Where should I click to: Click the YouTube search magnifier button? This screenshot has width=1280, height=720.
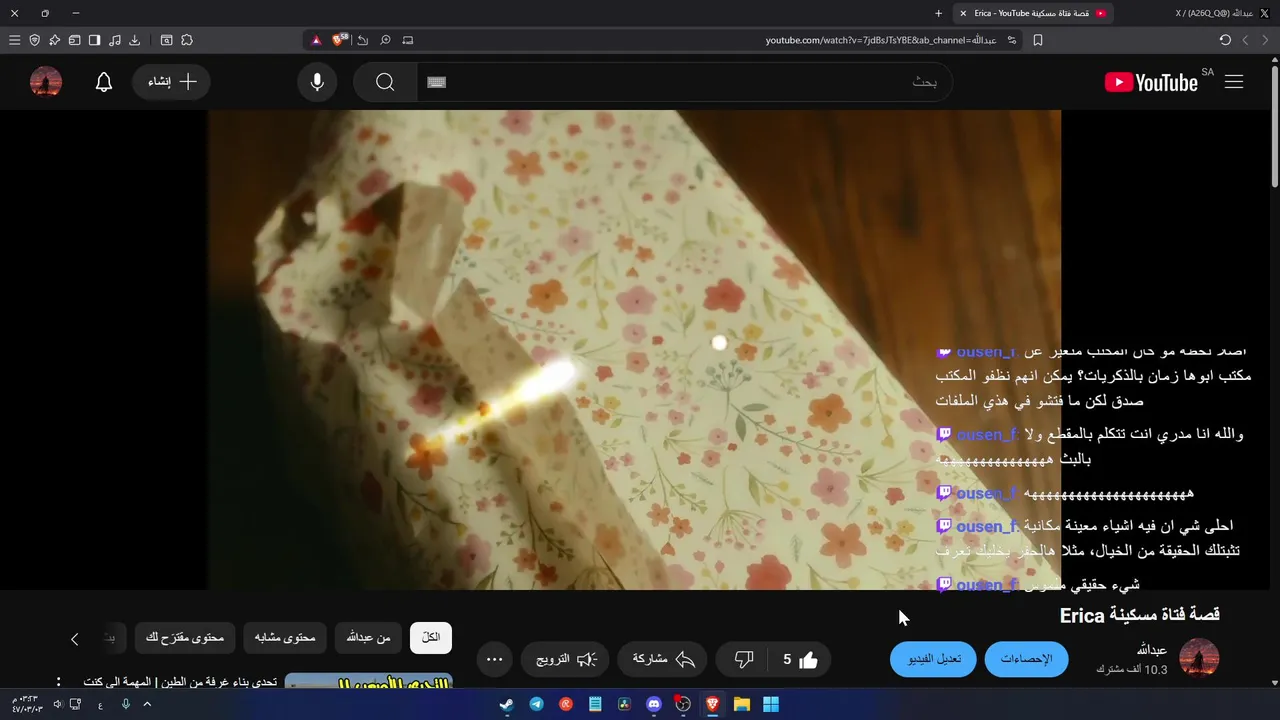385,82
